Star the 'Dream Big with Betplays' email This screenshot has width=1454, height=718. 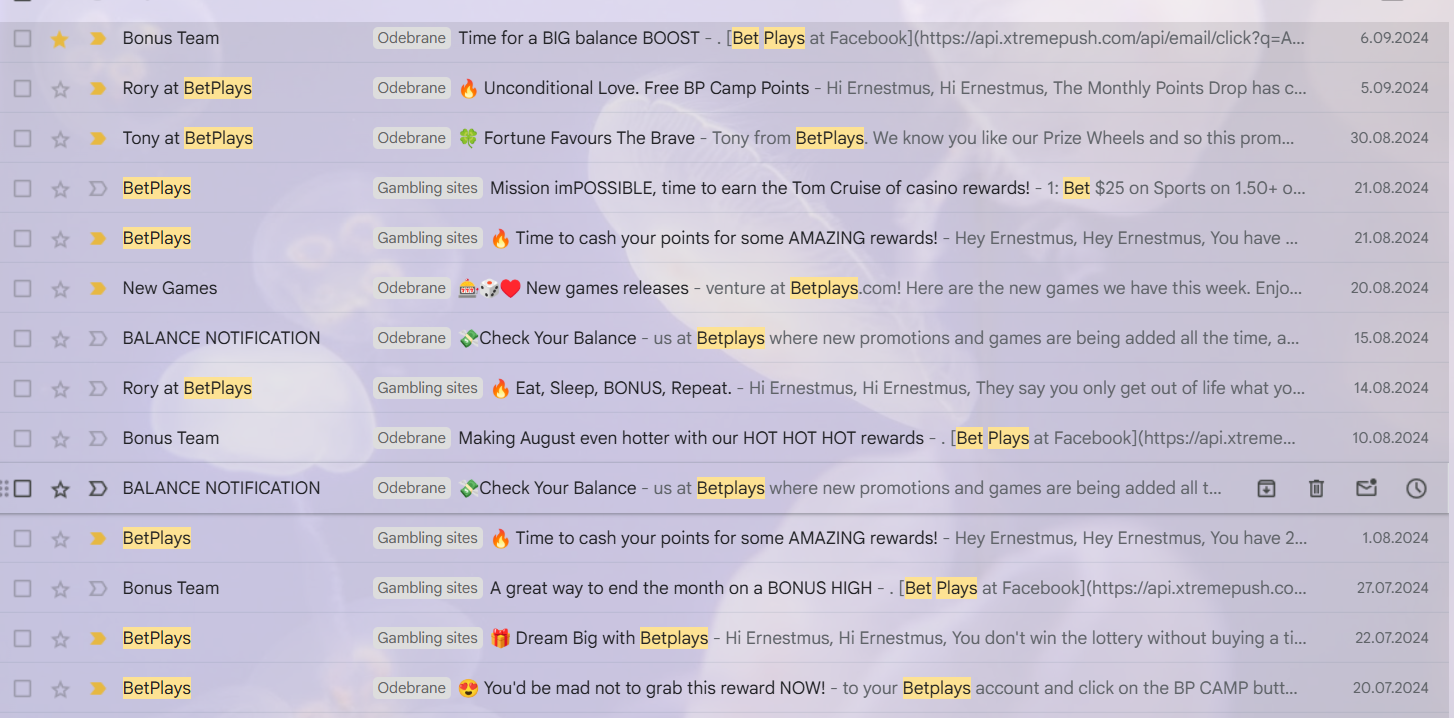60,639
